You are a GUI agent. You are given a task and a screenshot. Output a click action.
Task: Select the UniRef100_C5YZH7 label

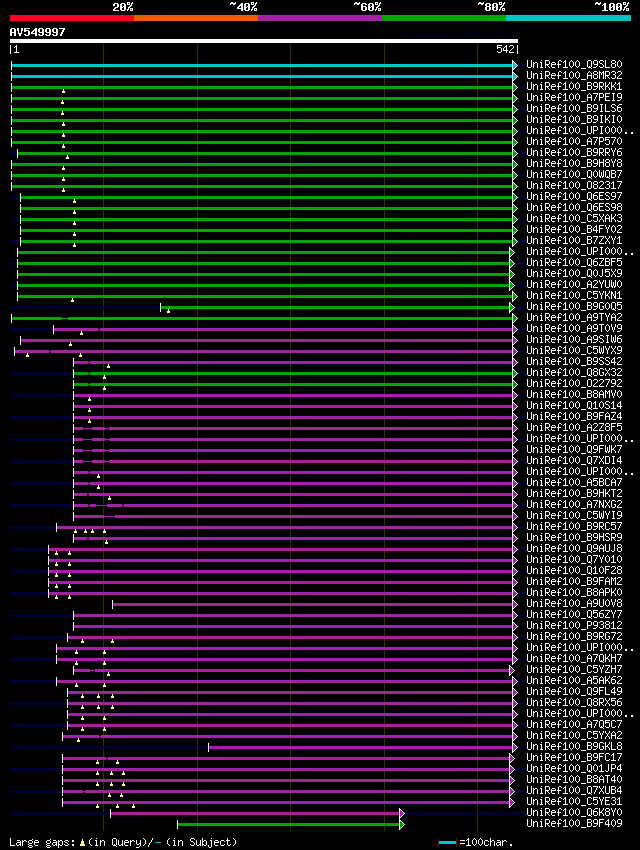(x=574, y=669)
